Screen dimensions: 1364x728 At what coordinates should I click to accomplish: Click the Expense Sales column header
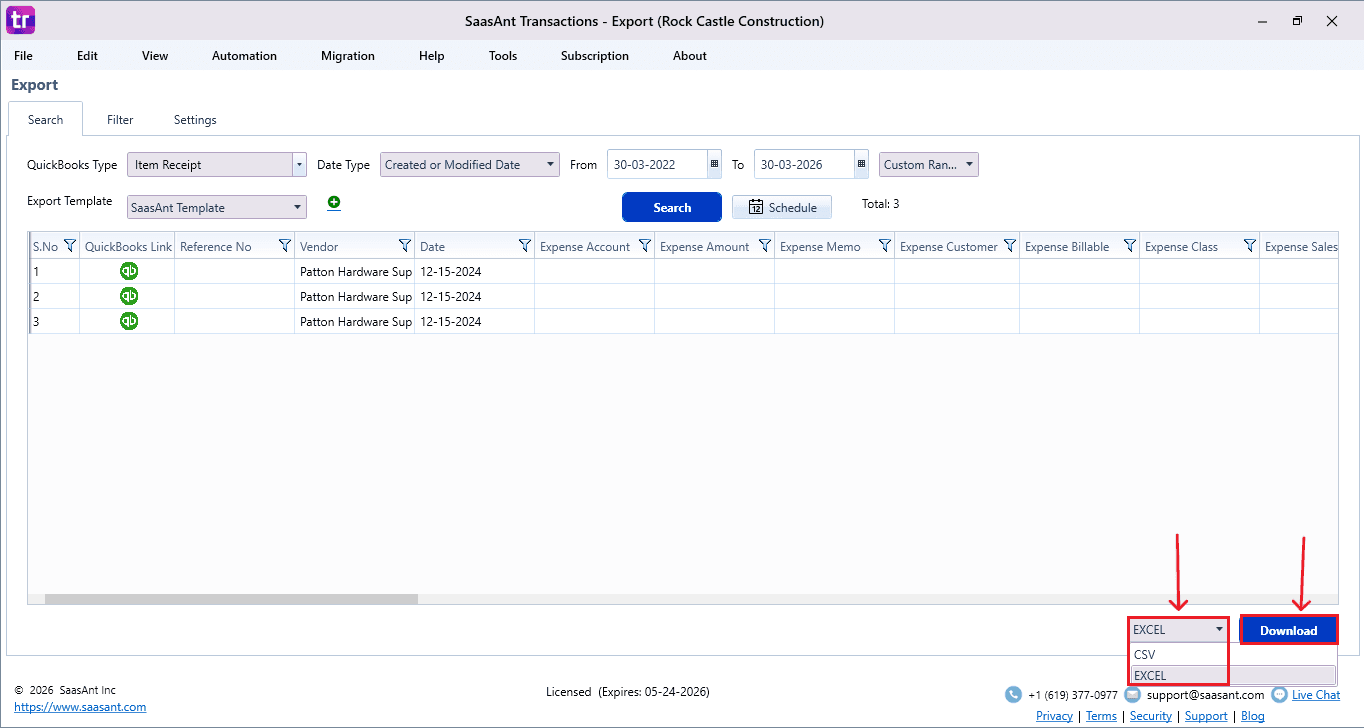click(x=1299, y=246)
